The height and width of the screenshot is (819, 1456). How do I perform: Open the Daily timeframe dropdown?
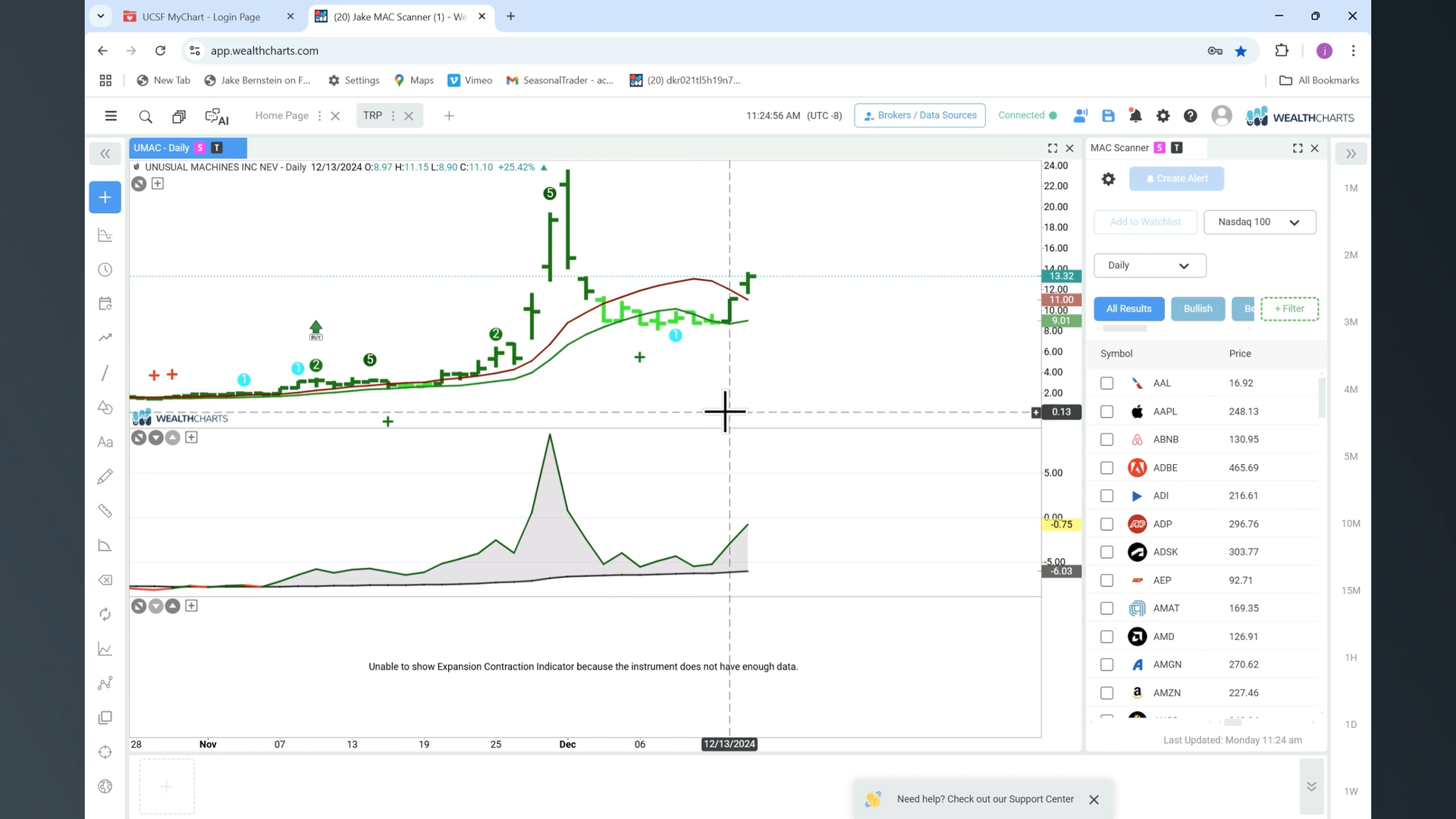[x=1150, y=265]
